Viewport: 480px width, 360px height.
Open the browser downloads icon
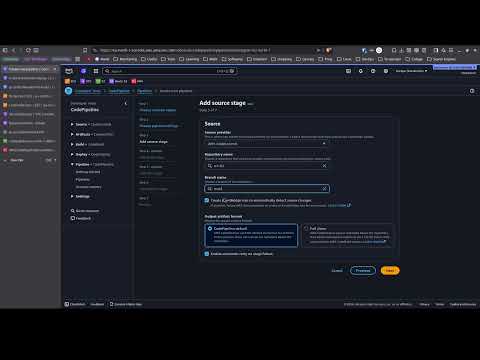coord(401,50)
